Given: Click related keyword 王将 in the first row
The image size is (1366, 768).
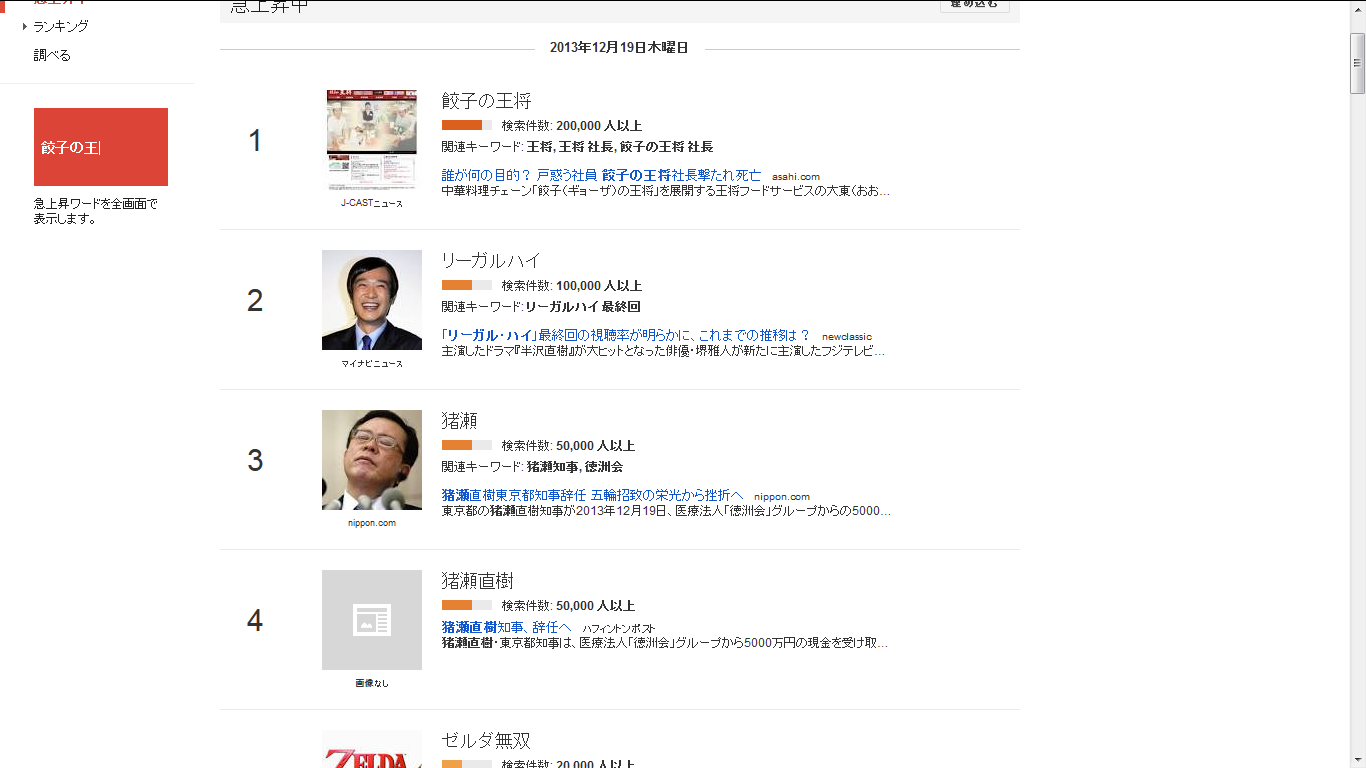Looking at the screenshot, I should [x=539, y=147].
